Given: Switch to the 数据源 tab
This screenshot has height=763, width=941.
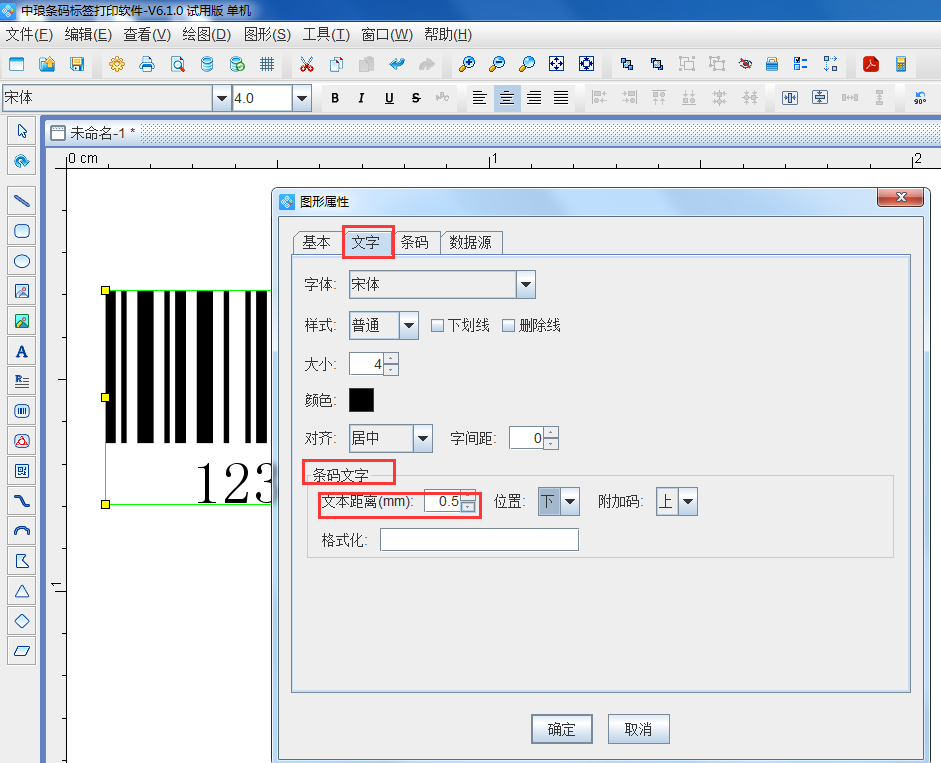Looking at the screenshot, I should pos(470,242).
